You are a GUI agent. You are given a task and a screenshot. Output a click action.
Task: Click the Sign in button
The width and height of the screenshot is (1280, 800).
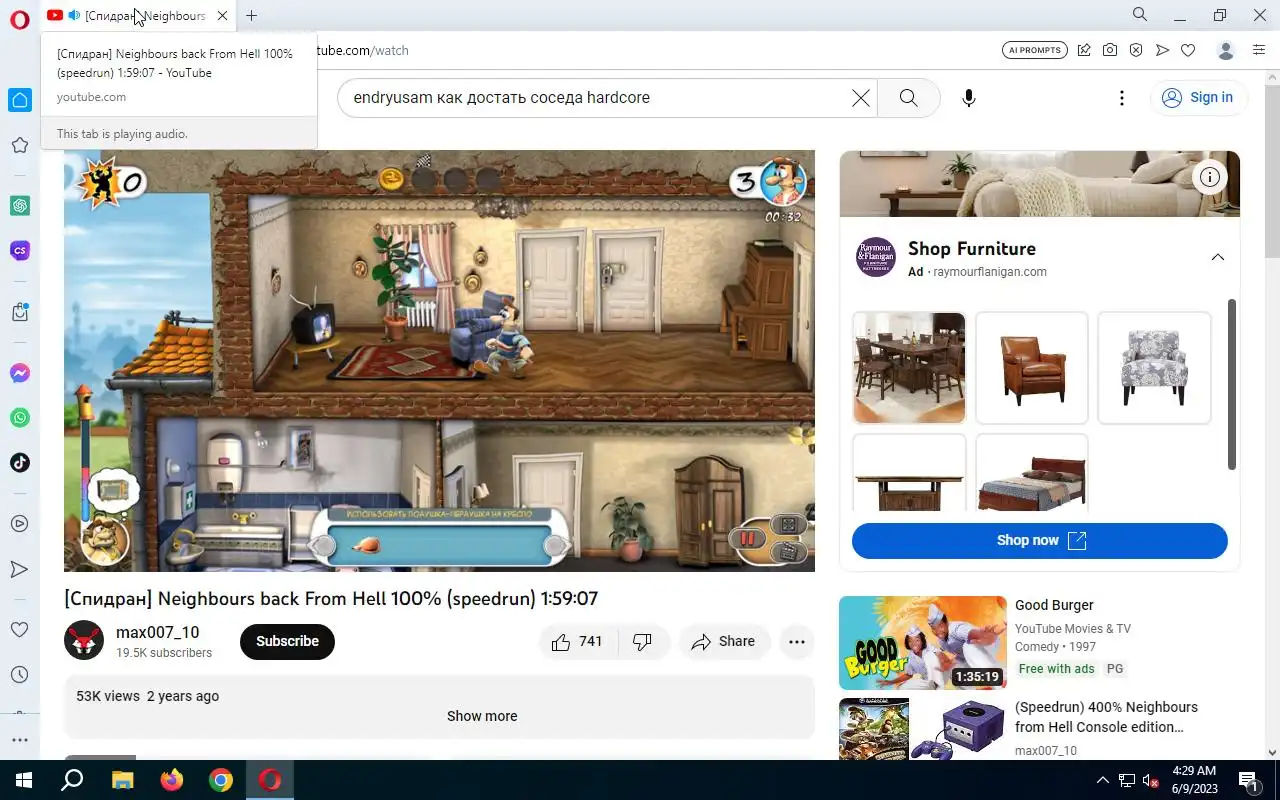(1199, 97)
